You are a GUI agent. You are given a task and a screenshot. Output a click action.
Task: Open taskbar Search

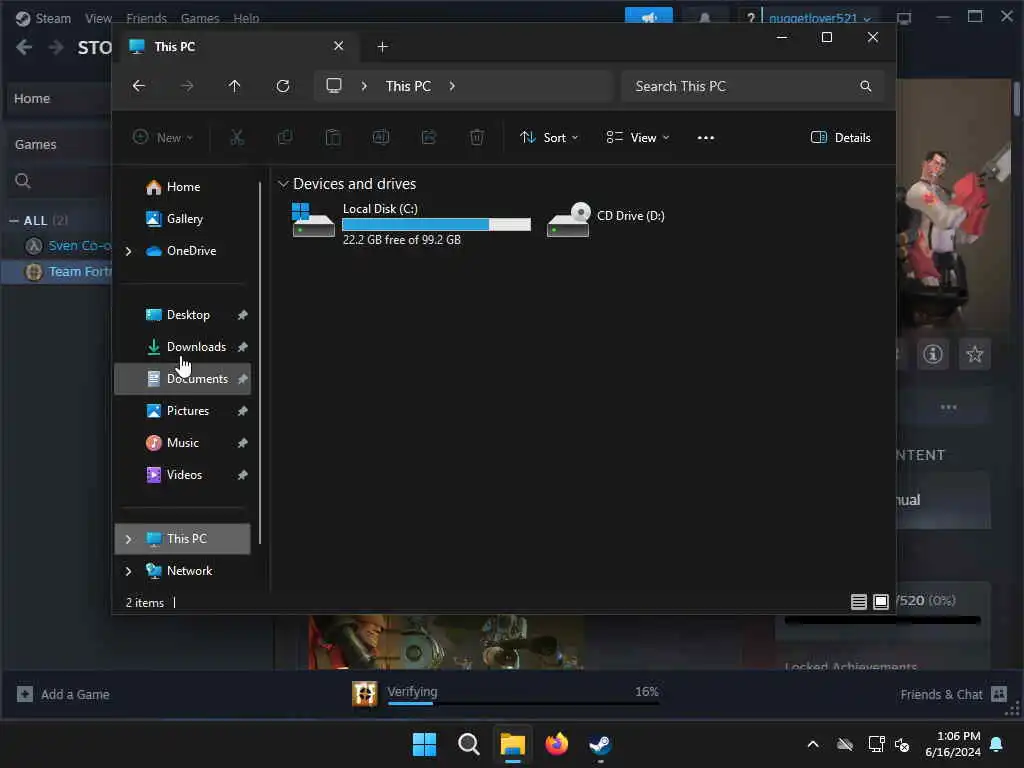[x=468, y=744]
